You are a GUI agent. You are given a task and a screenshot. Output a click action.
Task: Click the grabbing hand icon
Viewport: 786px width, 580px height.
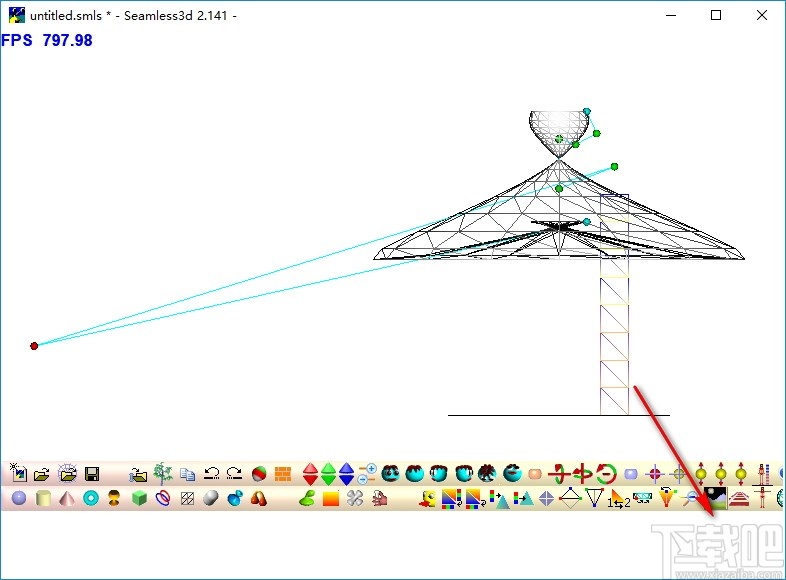379,498
